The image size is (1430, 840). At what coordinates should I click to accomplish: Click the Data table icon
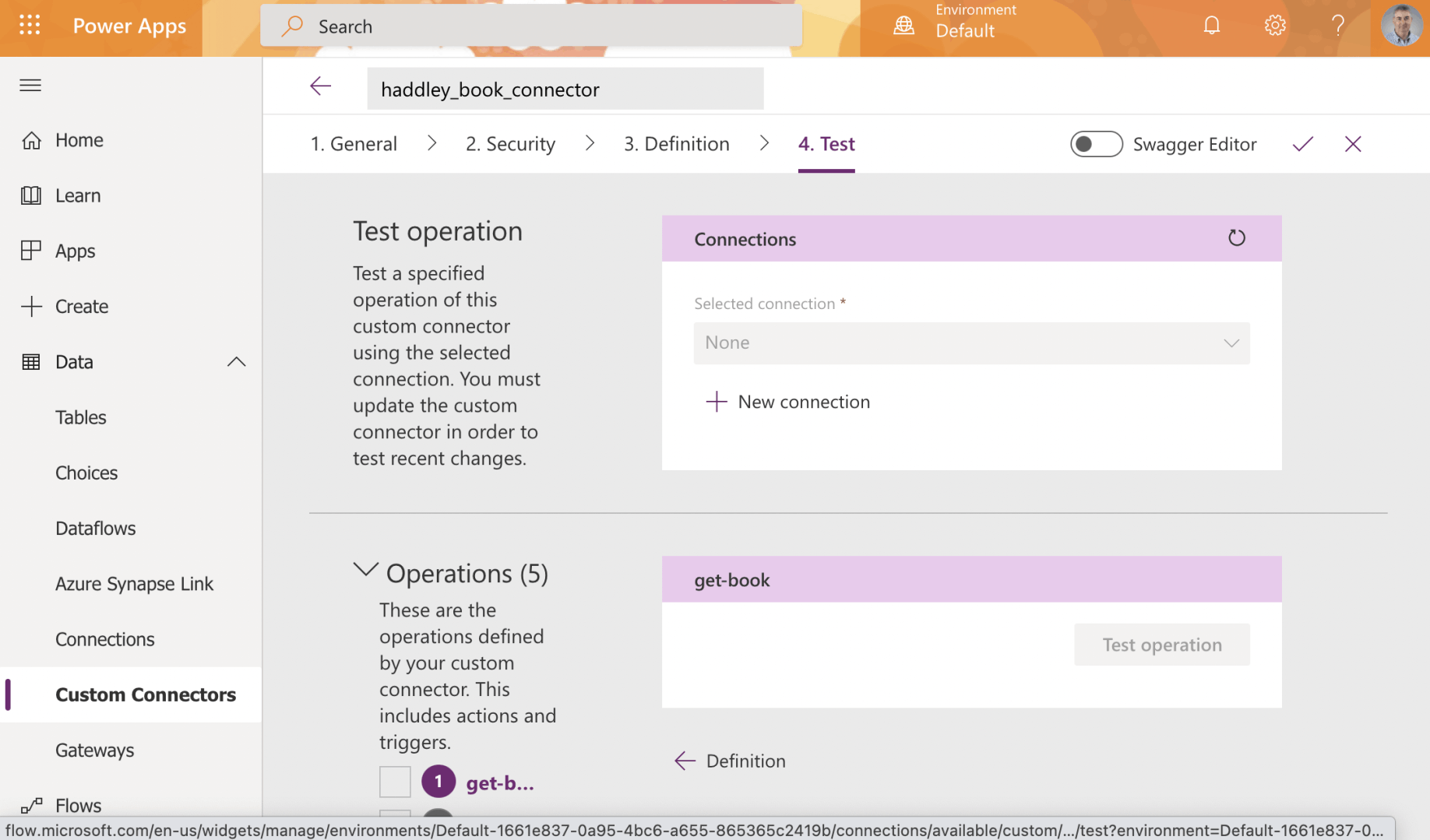coord(31,362)
